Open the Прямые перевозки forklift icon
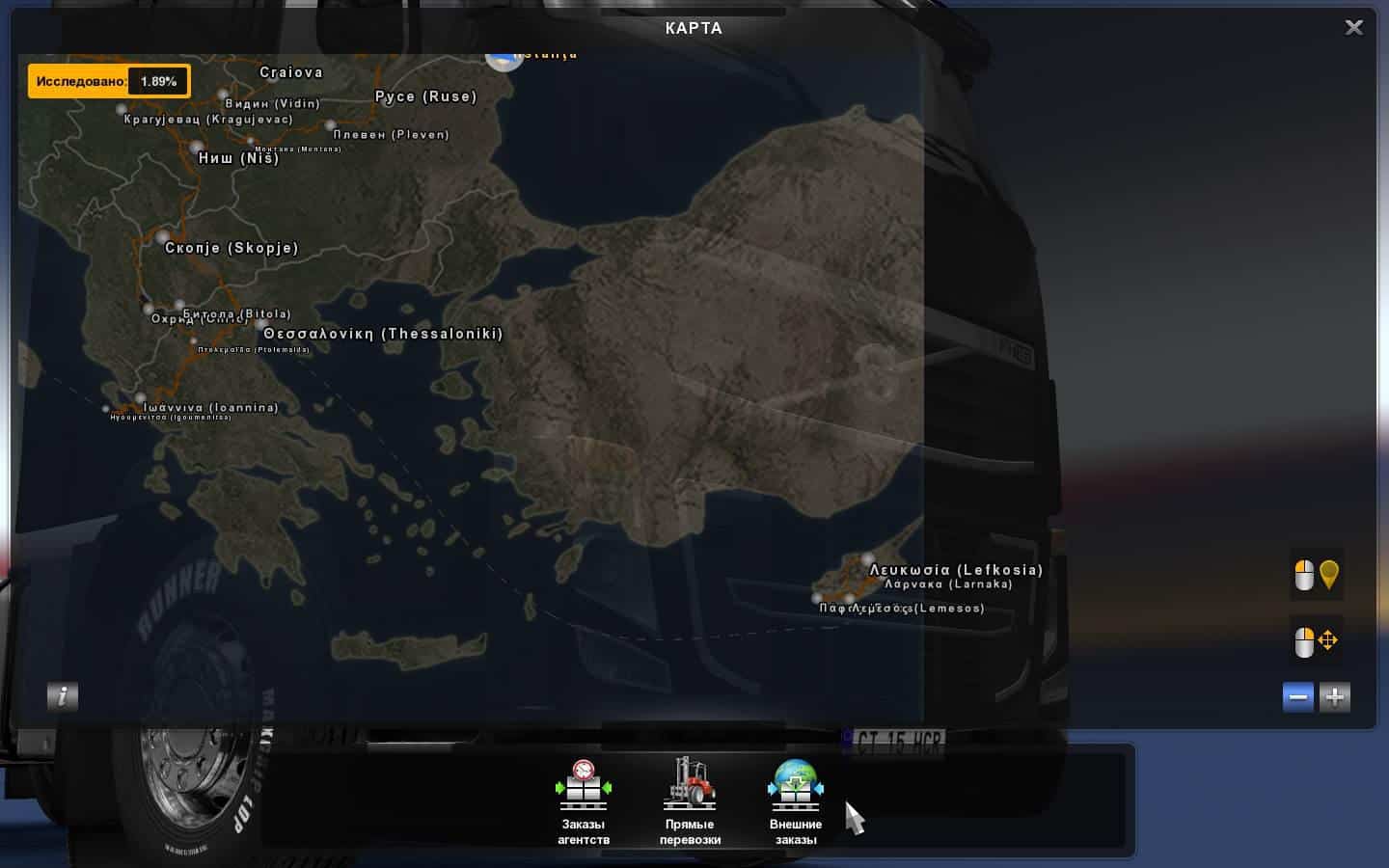This screenshot has height=868, width=1389. pyautogui.click(x=690, y=786)
